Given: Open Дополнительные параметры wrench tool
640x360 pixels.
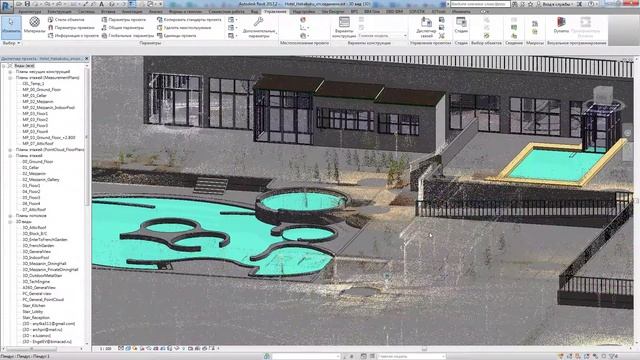Looking at the screenshot, I should point(259,27).
